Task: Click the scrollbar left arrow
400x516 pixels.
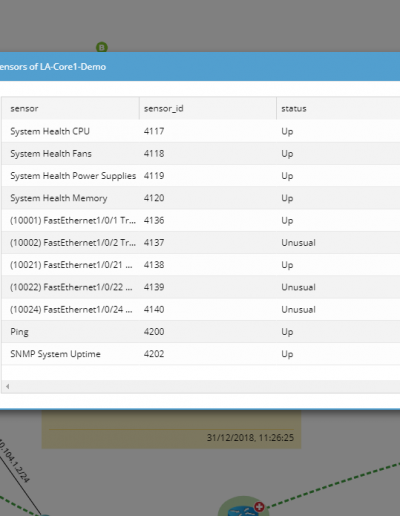Action: pos(7,386)
